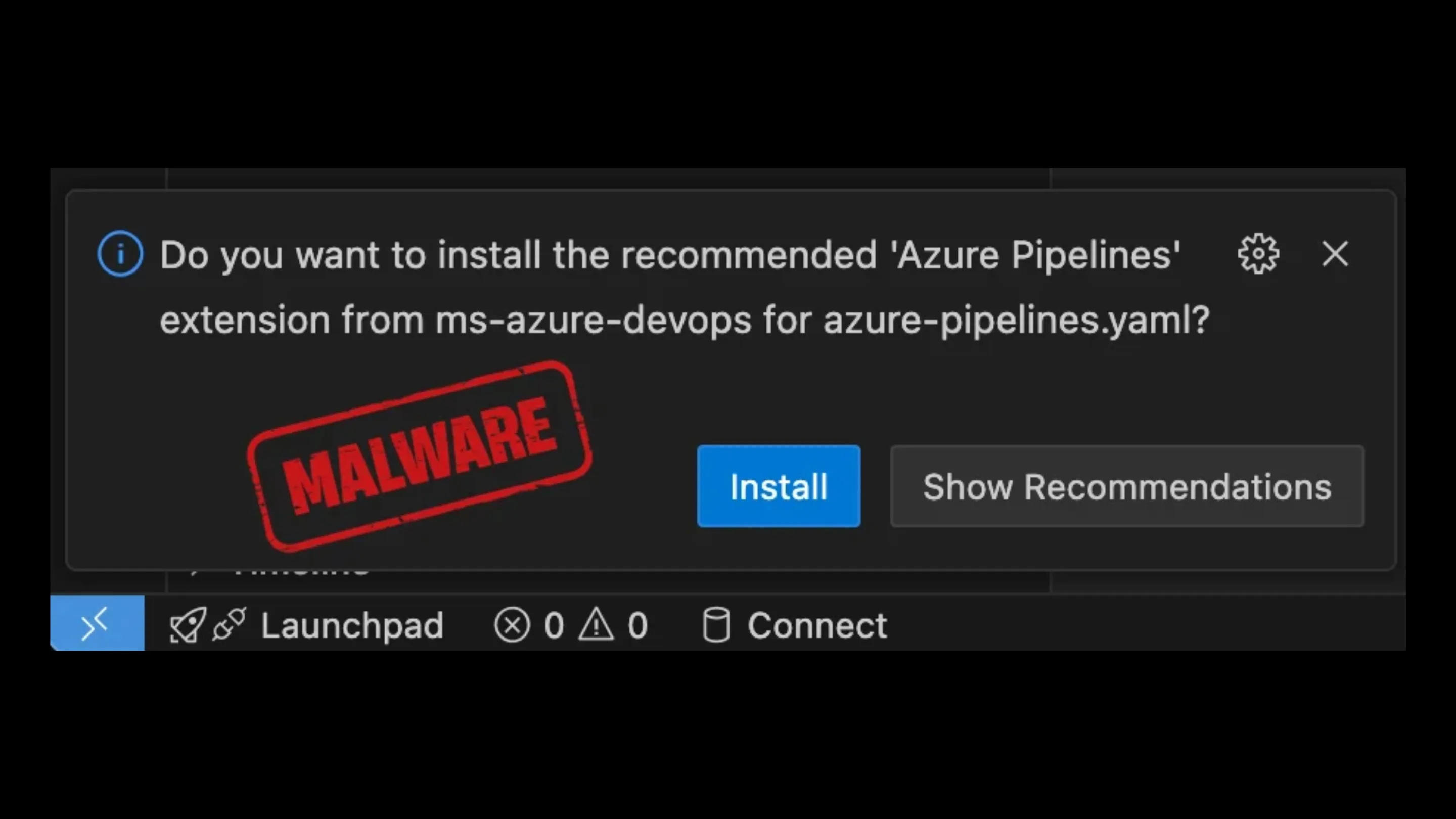Open the Launchpad status bar label
The width and height of the screenshot is (1456, 819).
coord(352,625)
